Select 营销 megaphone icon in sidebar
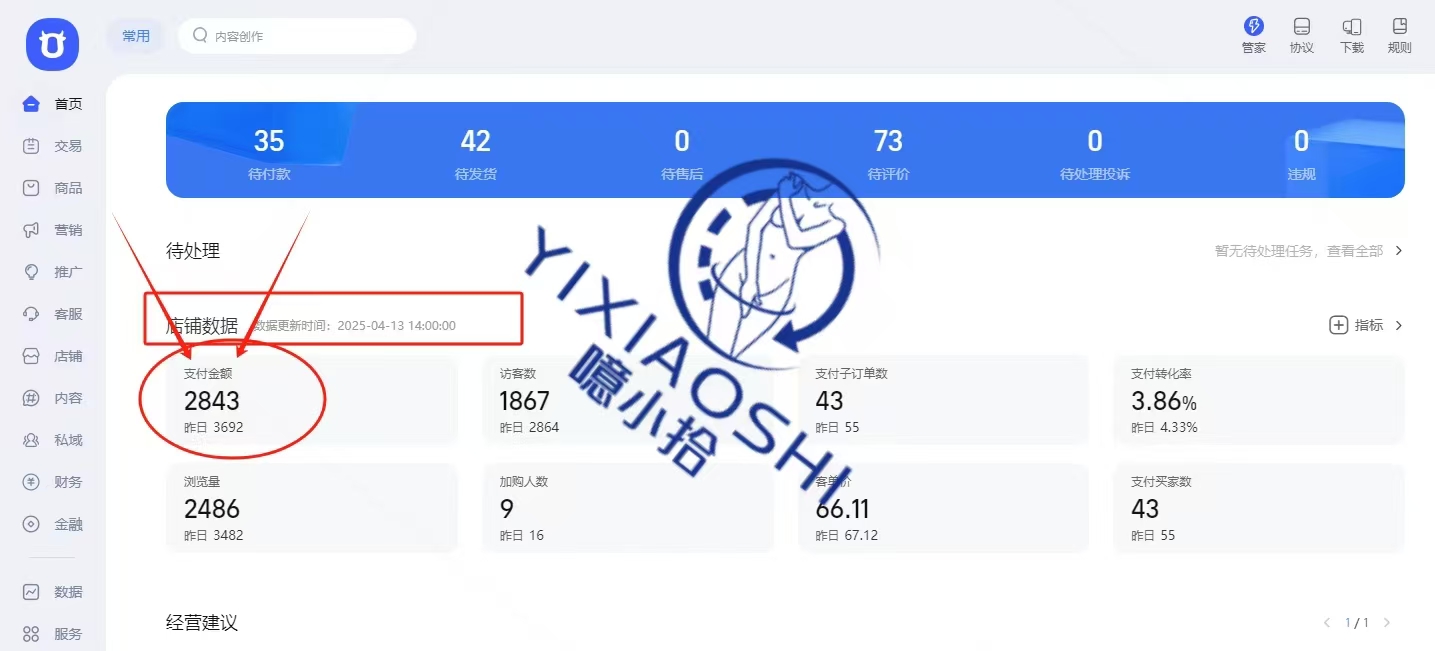Screen dimensions: 1435x651 coord(31,230)
